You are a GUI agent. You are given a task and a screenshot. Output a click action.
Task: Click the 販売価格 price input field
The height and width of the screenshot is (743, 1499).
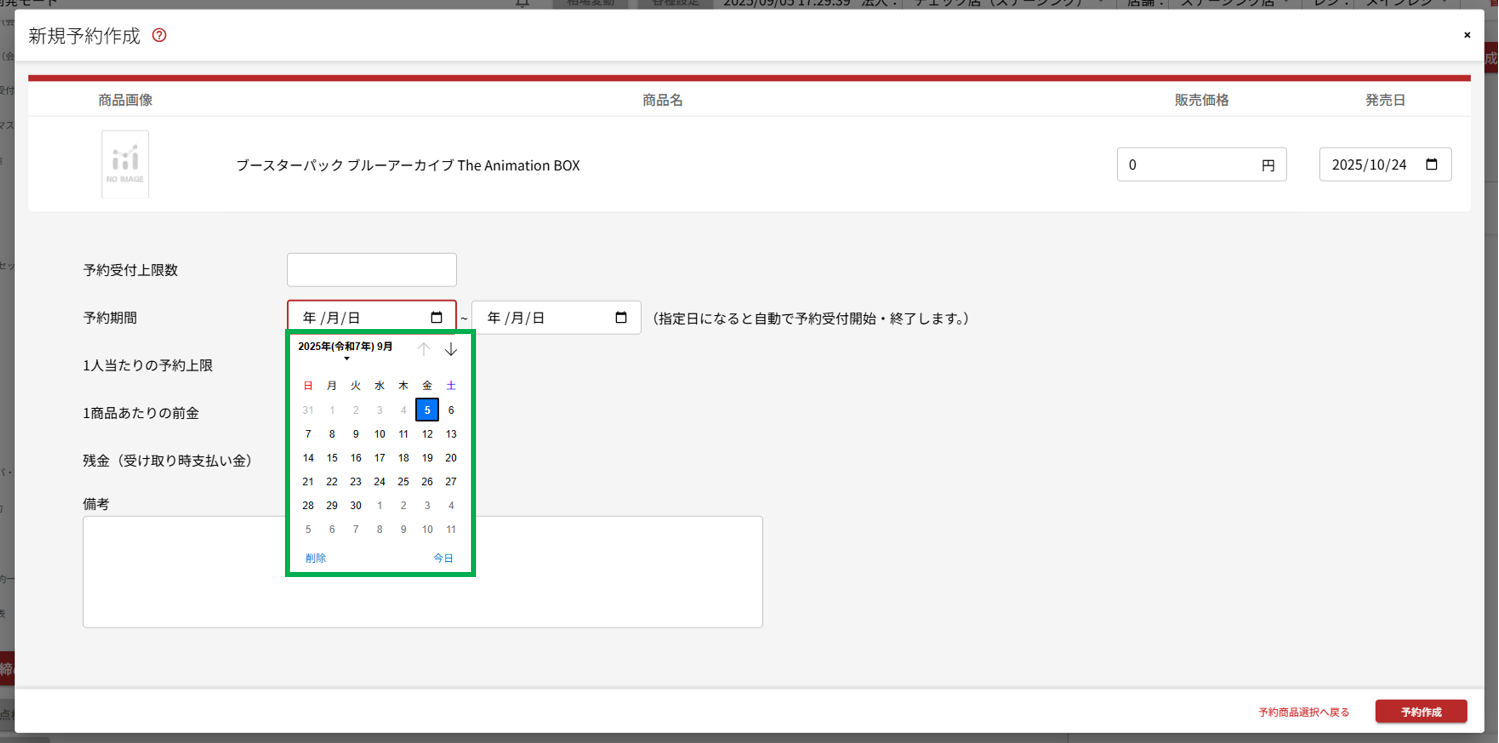coord(1188,165)
